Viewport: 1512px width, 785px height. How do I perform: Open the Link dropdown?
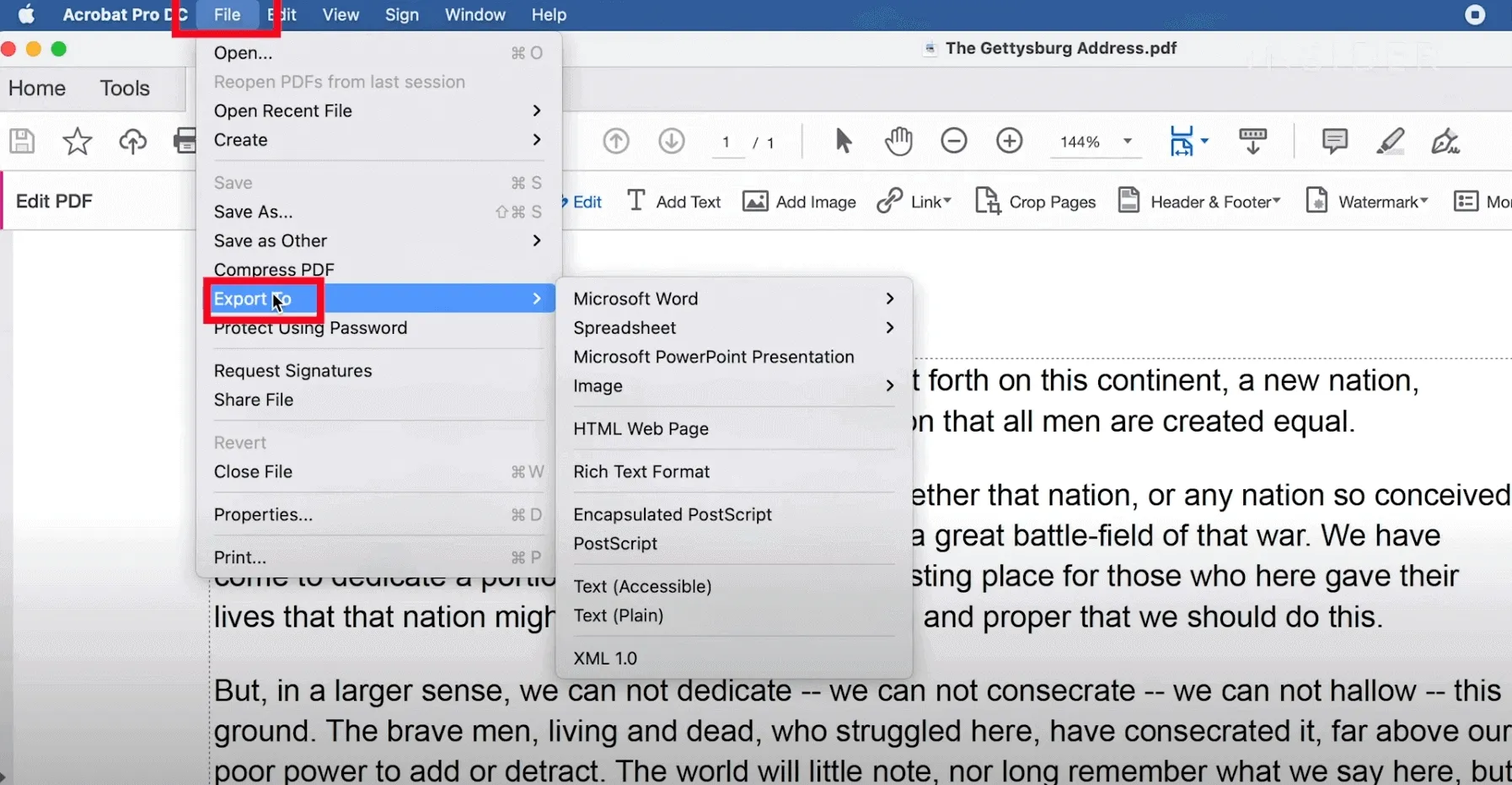914,202
